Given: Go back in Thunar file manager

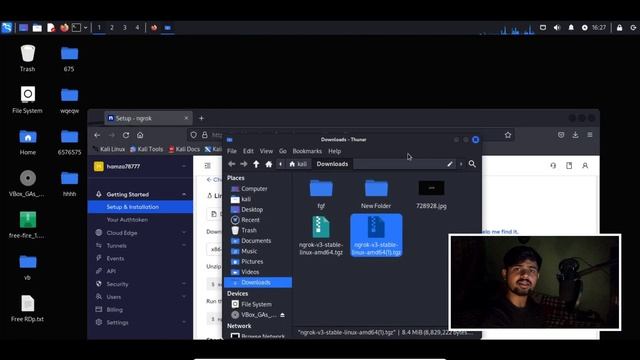Looking at the screenshot, I should (x=231, y=164).
